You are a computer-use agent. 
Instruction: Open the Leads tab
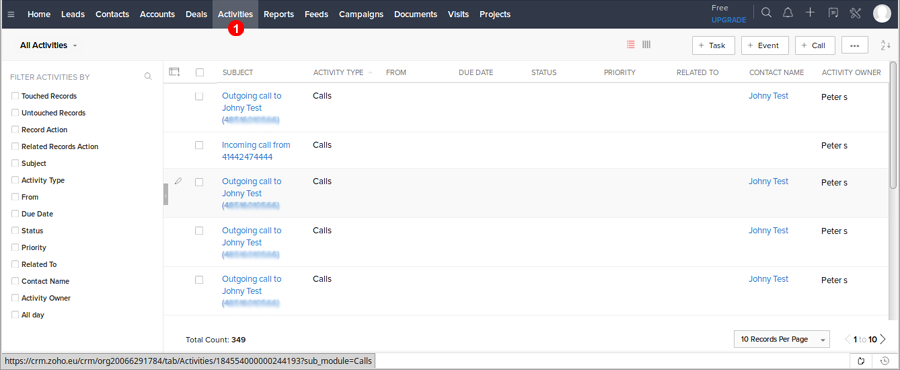[x=73, y=14]
